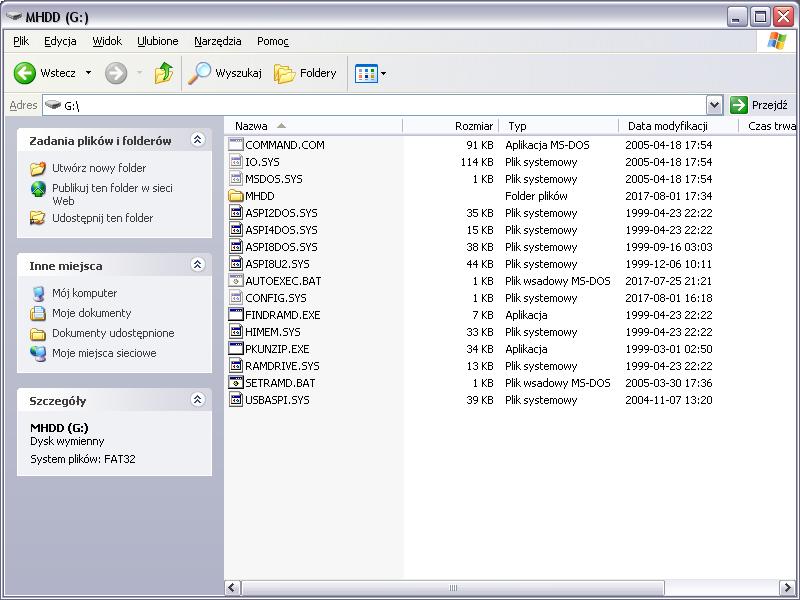This screenshot has width=800, height=600.
Task: Select the SETRAMD.BAT file icon
Action: click(235, 383)
